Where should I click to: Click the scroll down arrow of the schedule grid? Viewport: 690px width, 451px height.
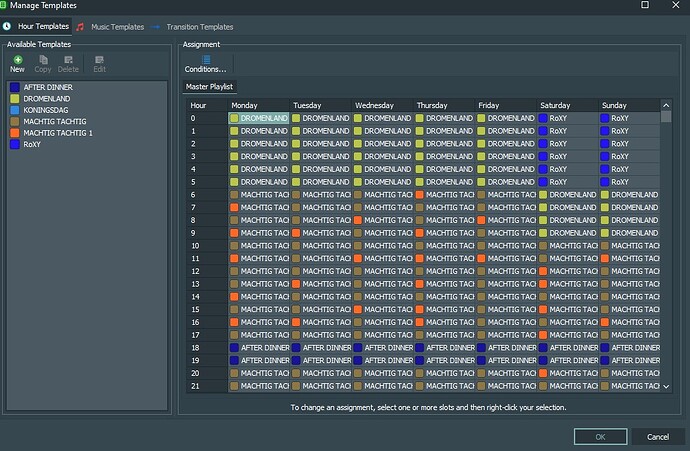click(x=666, y=386)
